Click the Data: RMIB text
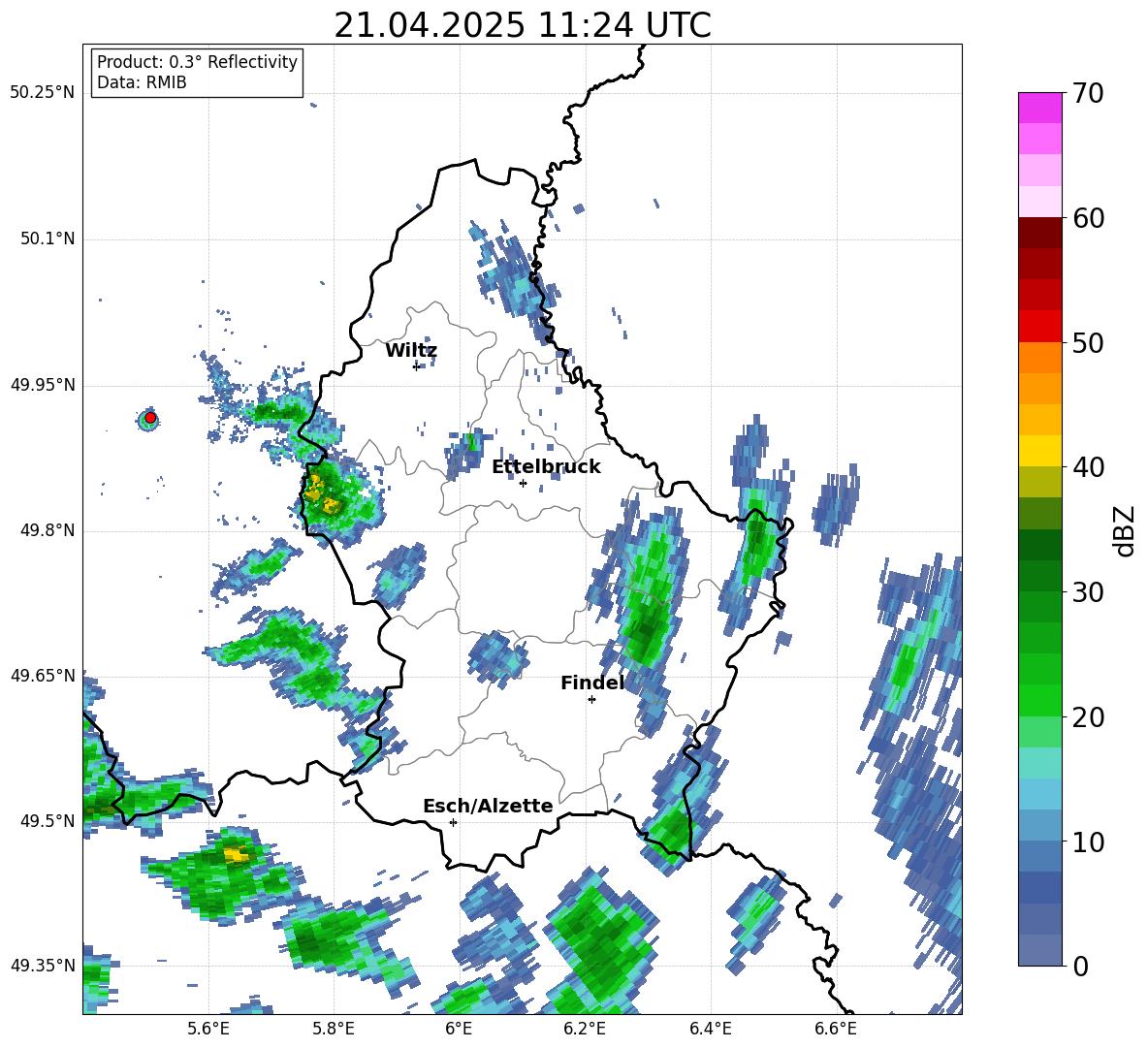This screenshot has height=1048, width=1148. click(142, 82)
